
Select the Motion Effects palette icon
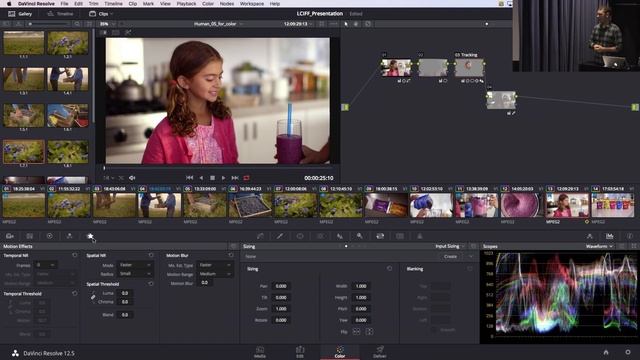click(x=90, y=236)
